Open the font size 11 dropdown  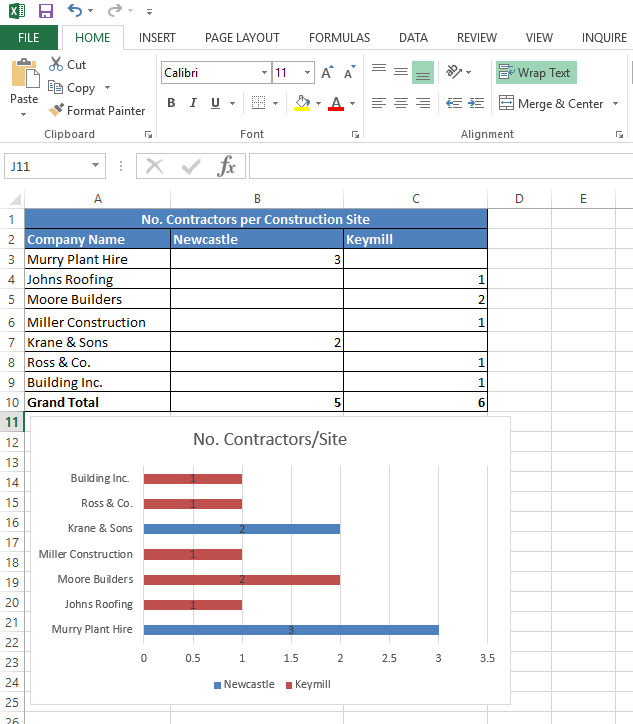(x=307, y=72)
